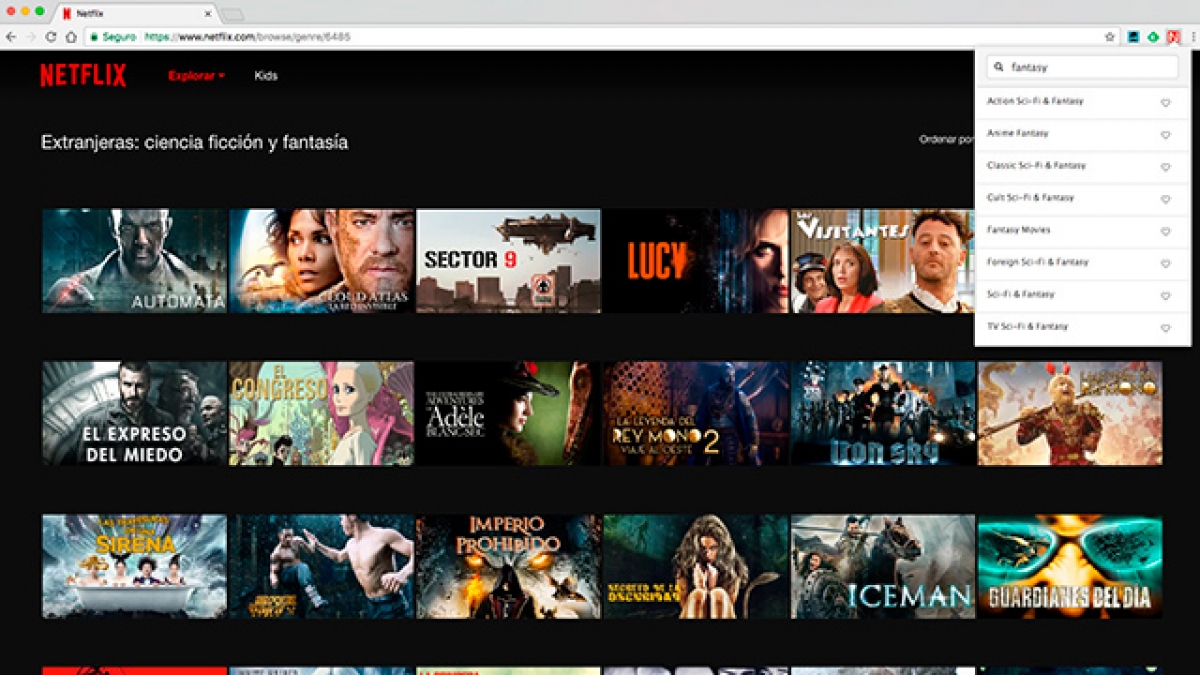This screenshot has width=1200, height=675.
Task: Open the Chrome three-dot menu
Action: tap(1192, 37)
